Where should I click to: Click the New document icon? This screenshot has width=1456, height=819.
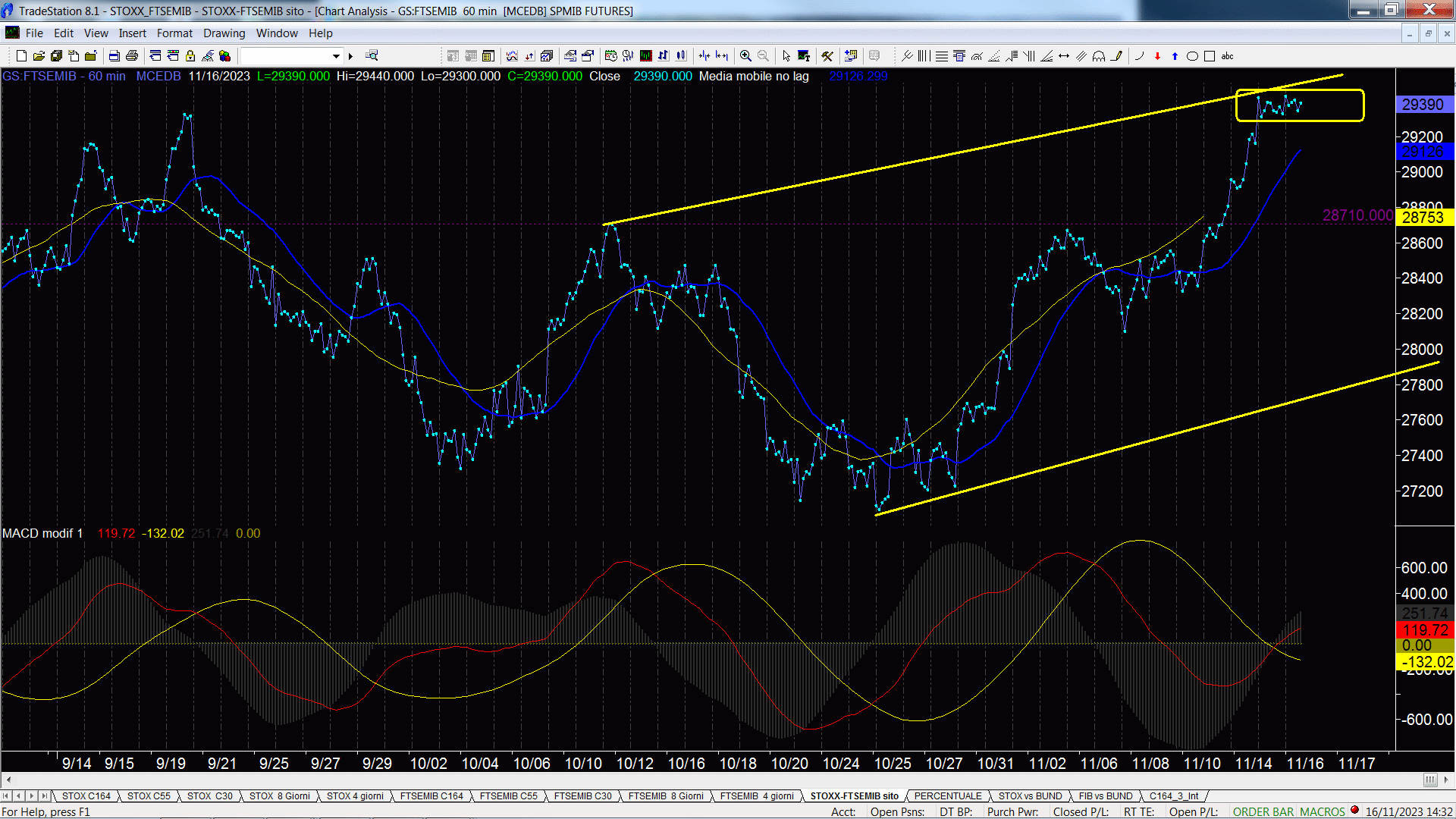click(x=21, y=56)
